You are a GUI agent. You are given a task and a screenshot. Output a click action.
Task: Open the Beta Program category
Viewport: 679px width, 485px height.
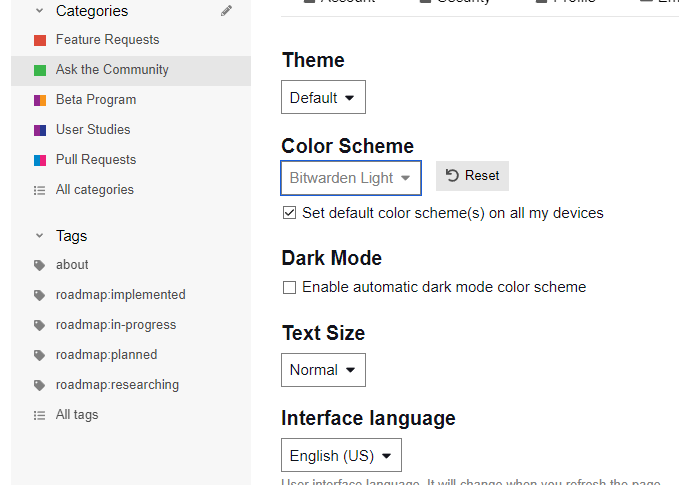point(95,100)
